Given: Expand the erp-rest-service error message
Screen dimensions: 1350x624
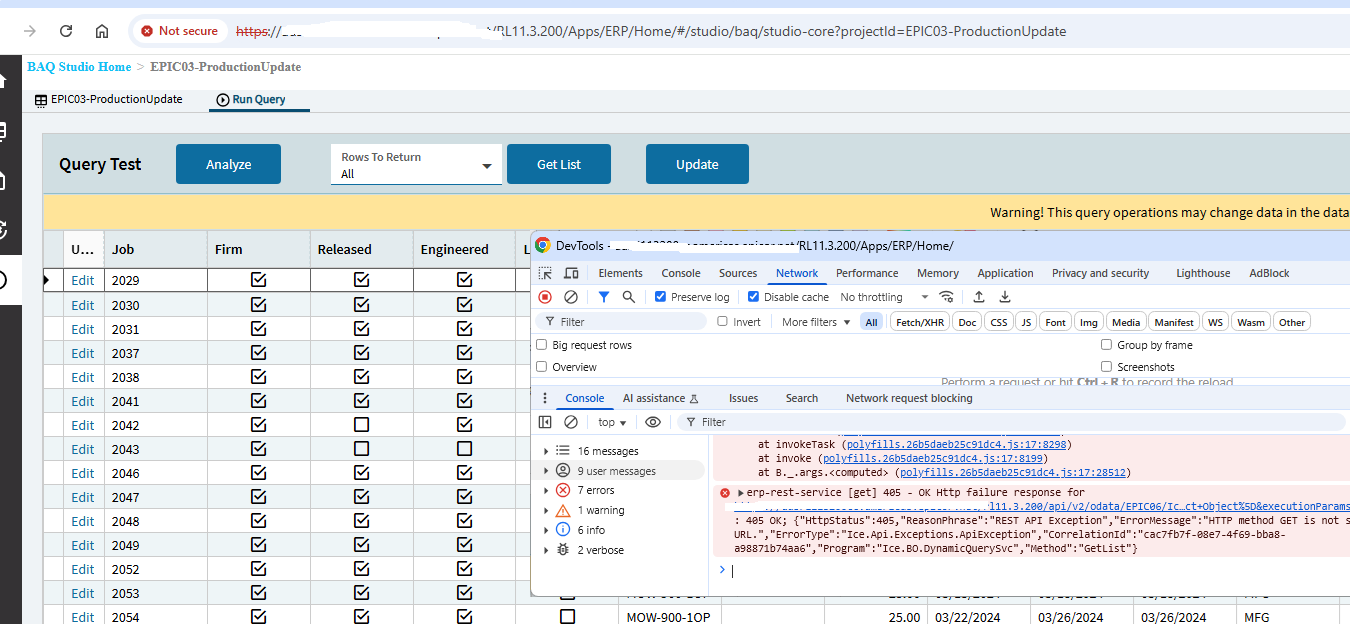Looking at the screenshot, I should point(741,493).
